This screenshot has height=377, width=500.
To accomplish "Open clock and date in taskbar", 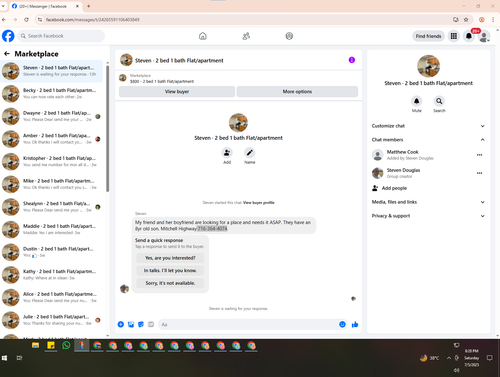I will [x=471, y=358].
